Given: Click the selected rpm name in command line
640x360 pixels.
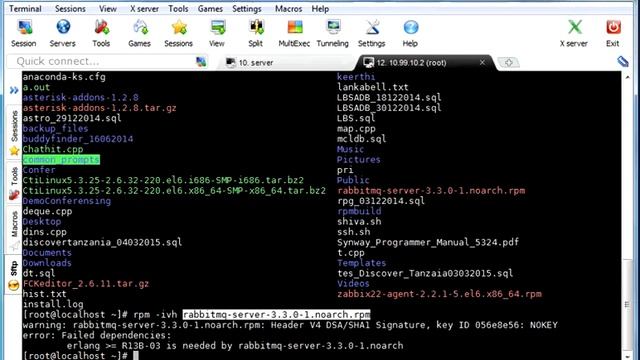Looking at the screenshot, I should 276,315.
